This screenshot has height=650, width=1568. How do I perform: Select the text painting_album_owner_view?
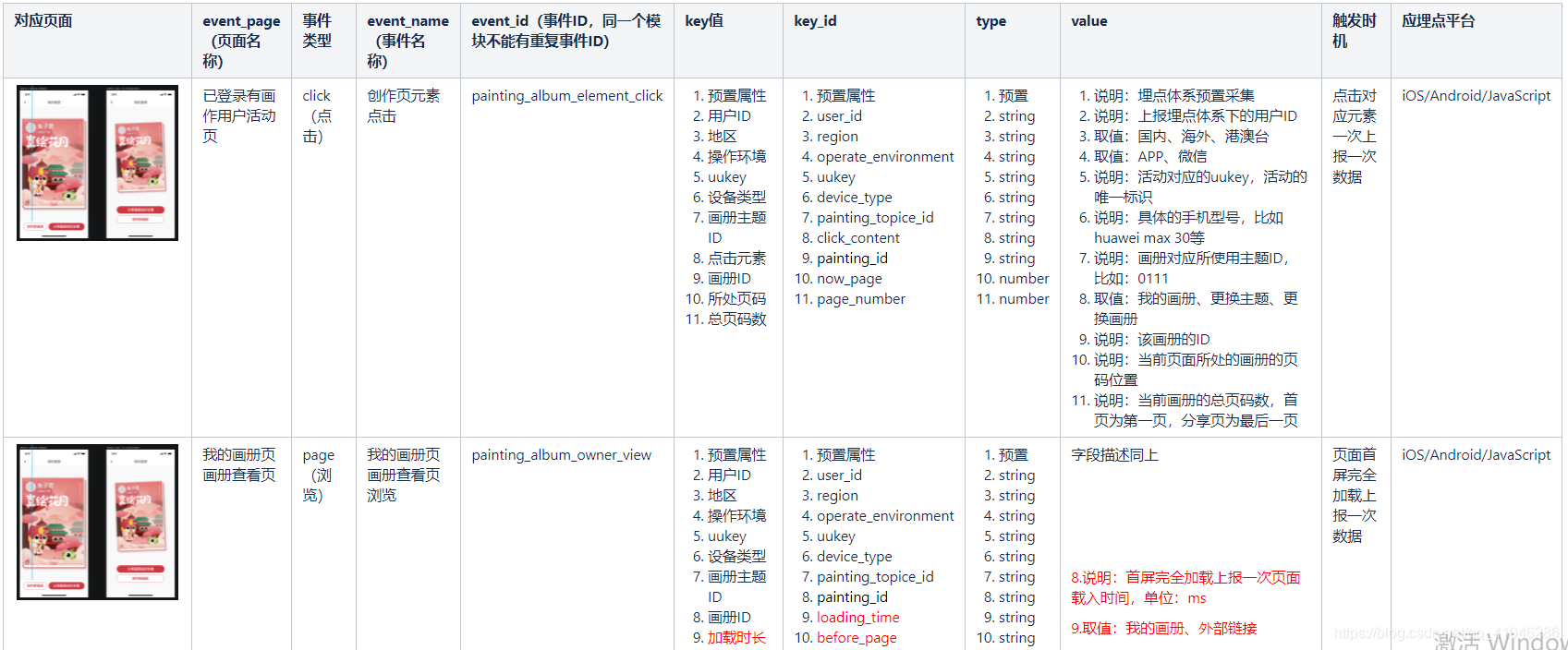[562, 455]
